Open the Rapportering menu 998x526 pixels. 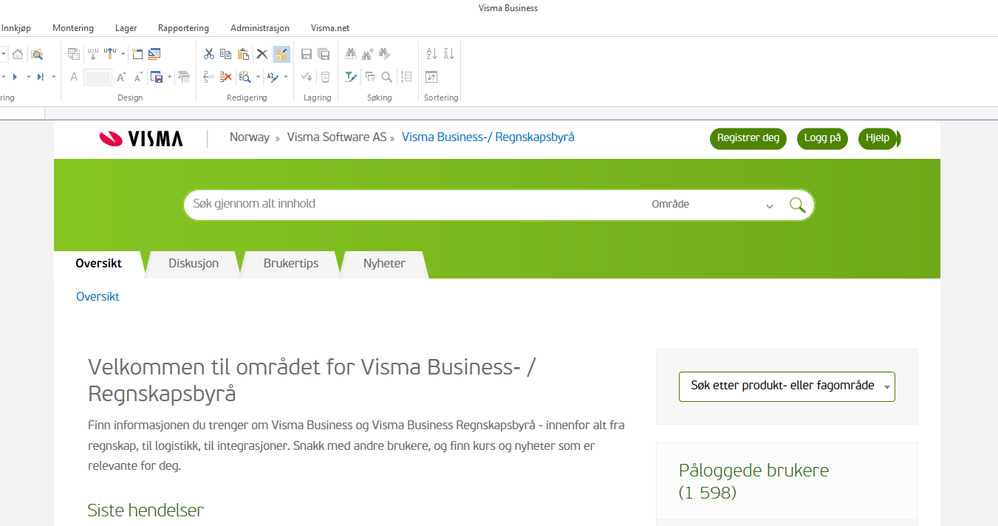[182, 28]
